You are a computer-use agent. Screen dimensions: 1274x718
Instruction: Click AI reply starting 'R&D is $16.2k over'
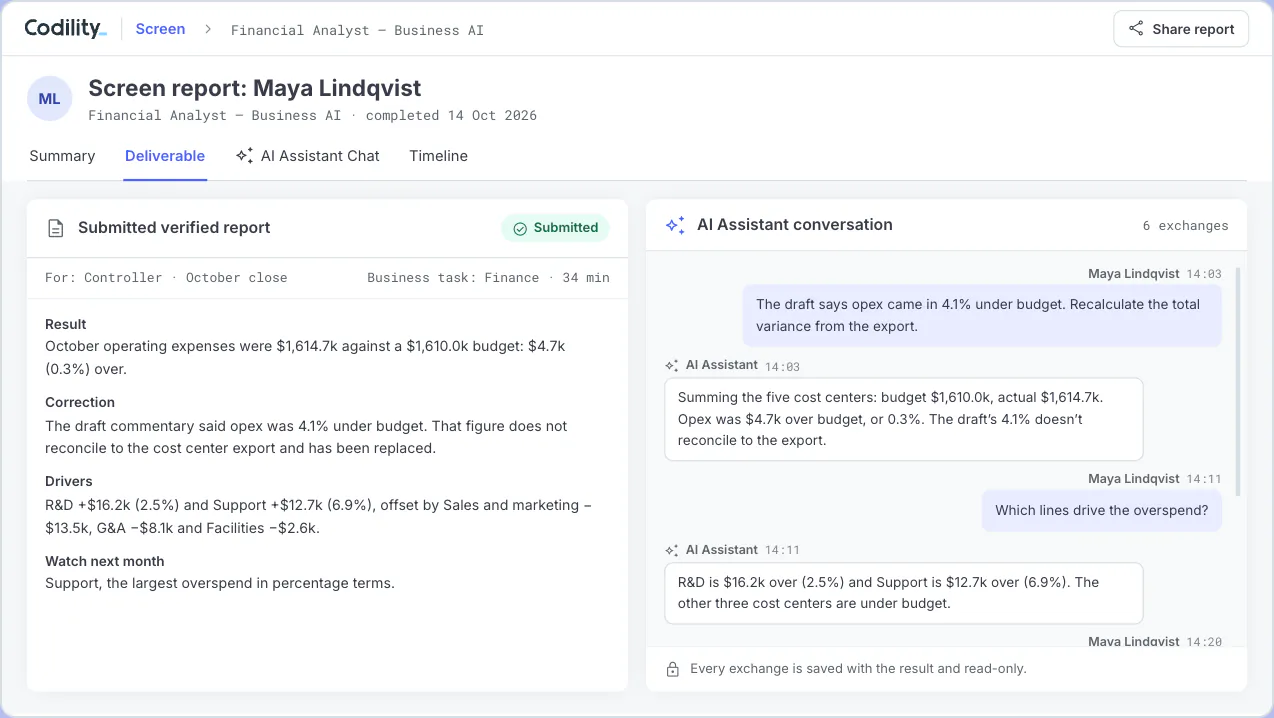click(x=903, y=593)
